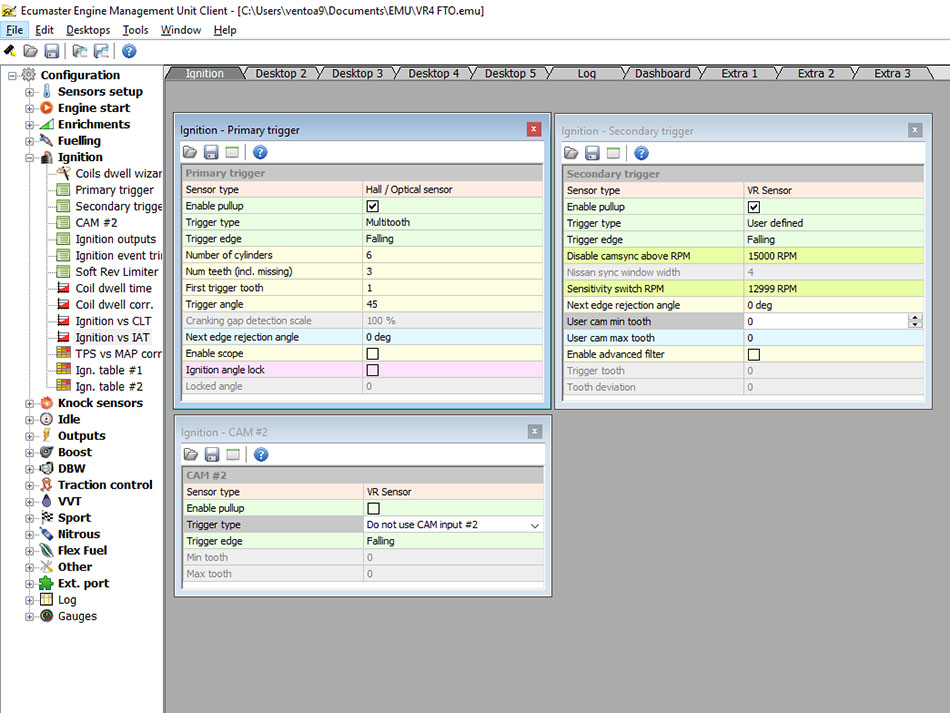Toggle Enable scope checkbox

click(373, 353)
